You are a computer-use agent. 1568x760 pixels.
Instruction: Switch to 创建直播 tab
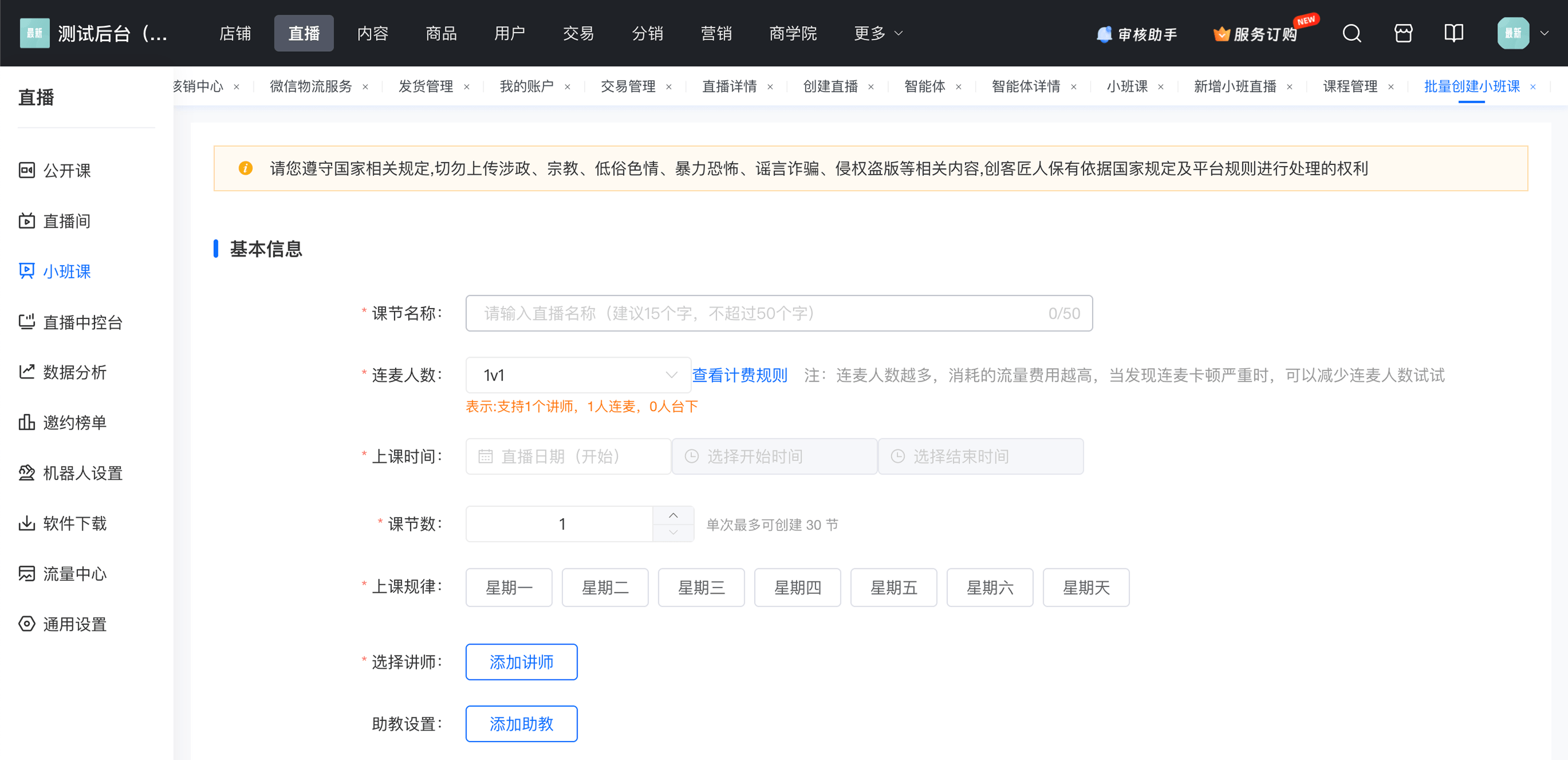click(830, 87)
